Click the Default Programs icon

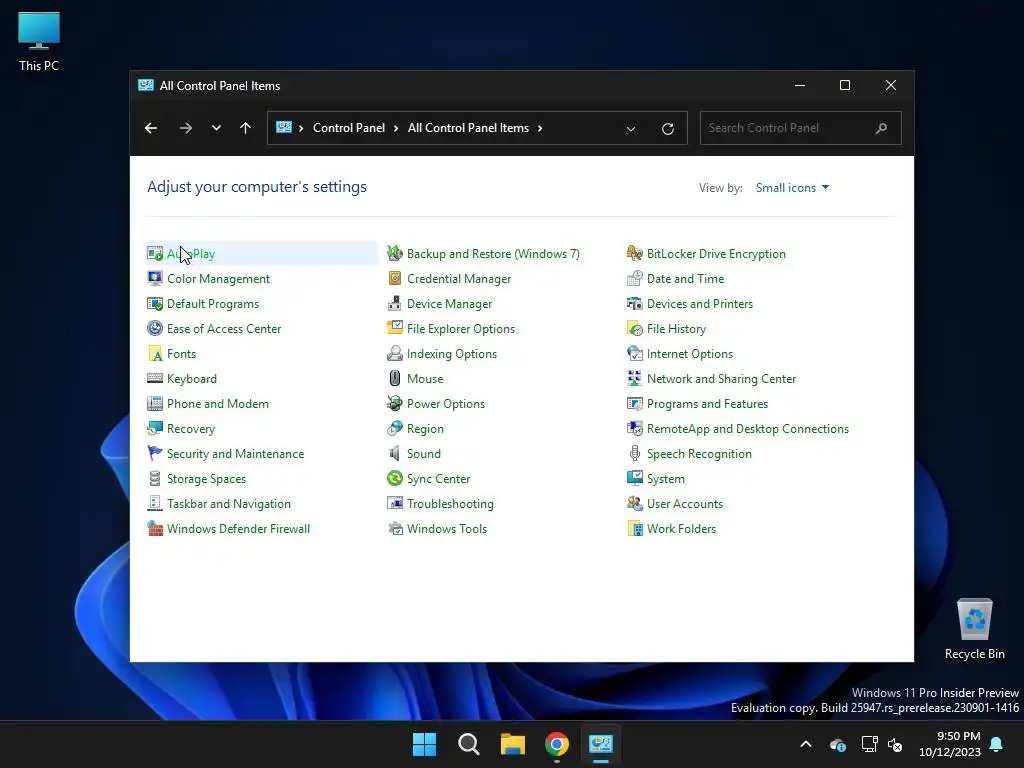[x=155, y=304]
